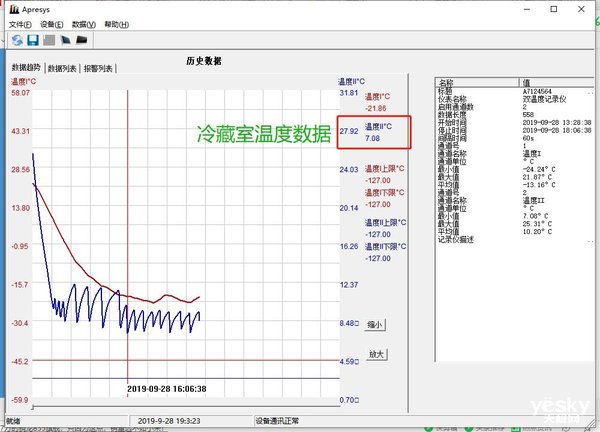Click the black flat device toolbar icon

coord(82,40)
